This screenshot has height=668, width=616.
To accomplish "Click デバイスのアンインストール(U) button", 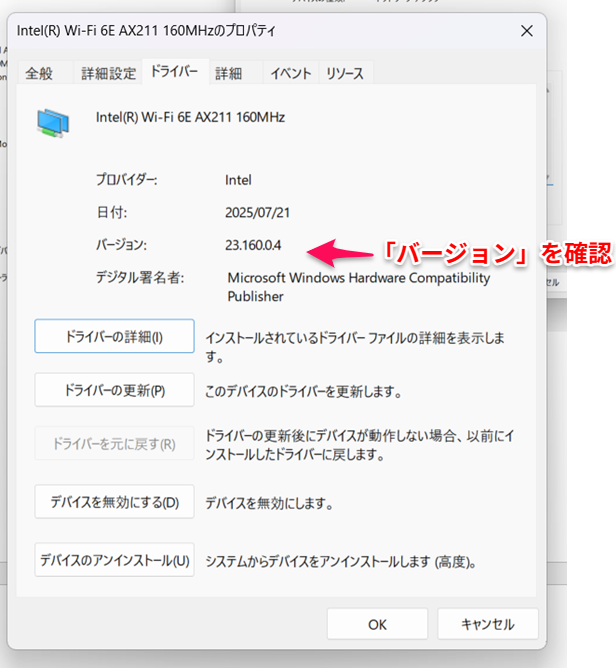I will pyautogui.click(x=114, y=560).
